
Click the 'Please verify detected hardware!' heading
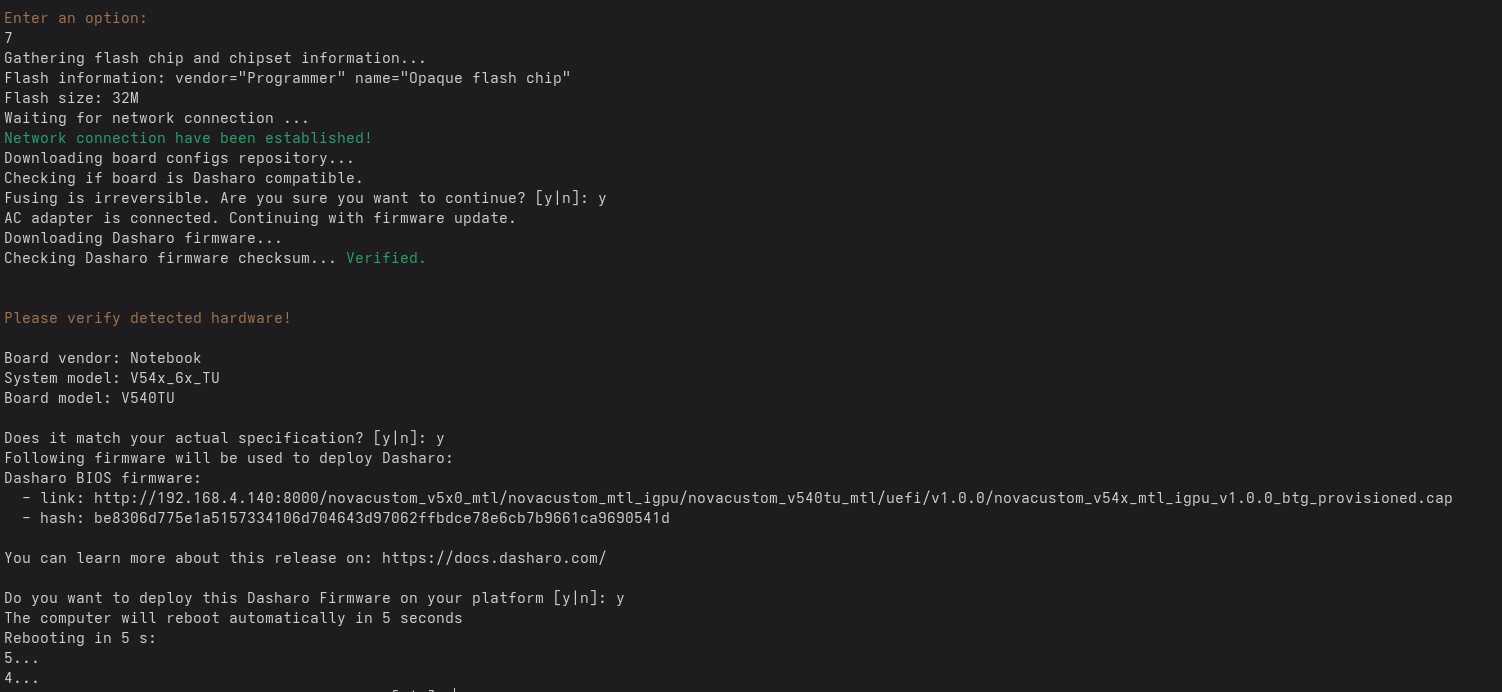(x=148, y=318)
